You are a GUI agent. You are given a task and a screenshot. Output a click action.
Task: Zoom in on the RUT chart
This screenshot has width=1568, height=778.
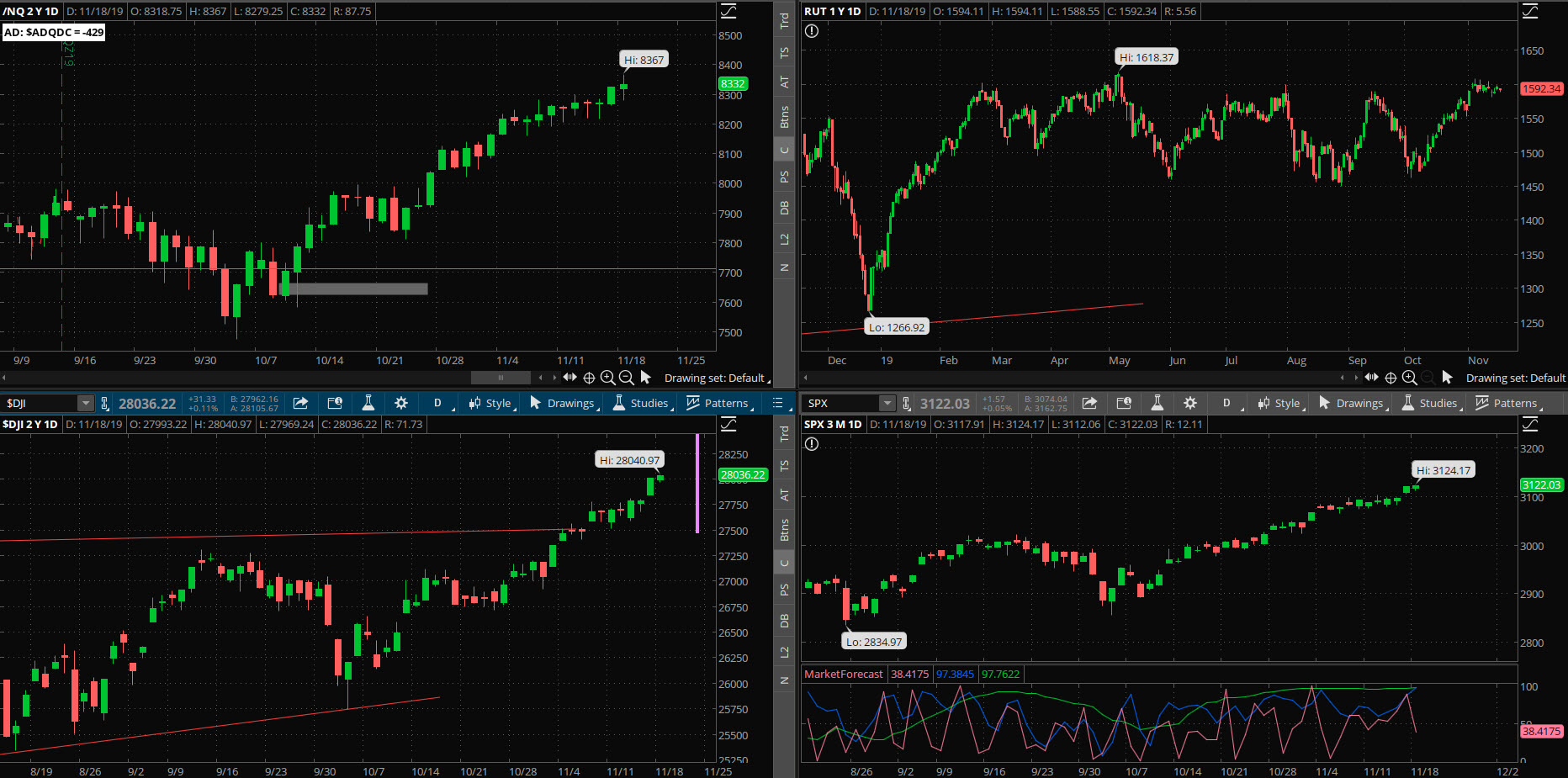(x=1409, y=378)
